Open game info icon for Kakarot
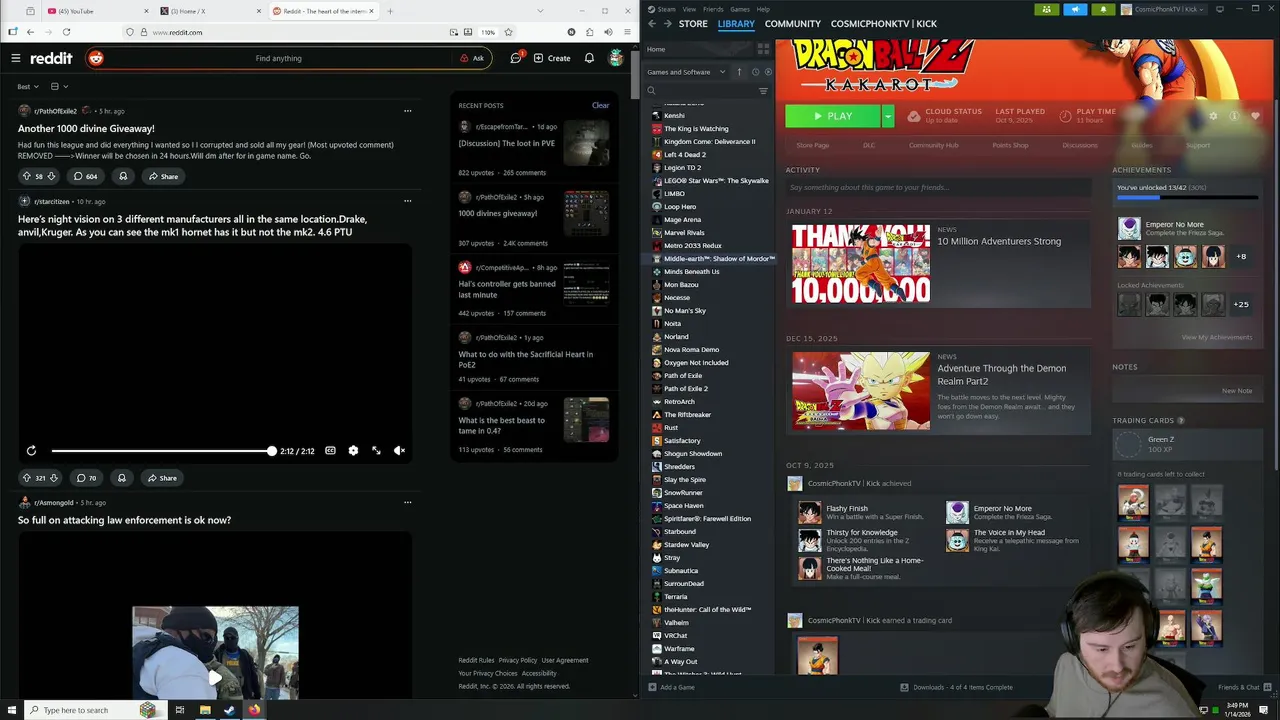This screenshot has width=1280, height=720. coord(1234,116)
